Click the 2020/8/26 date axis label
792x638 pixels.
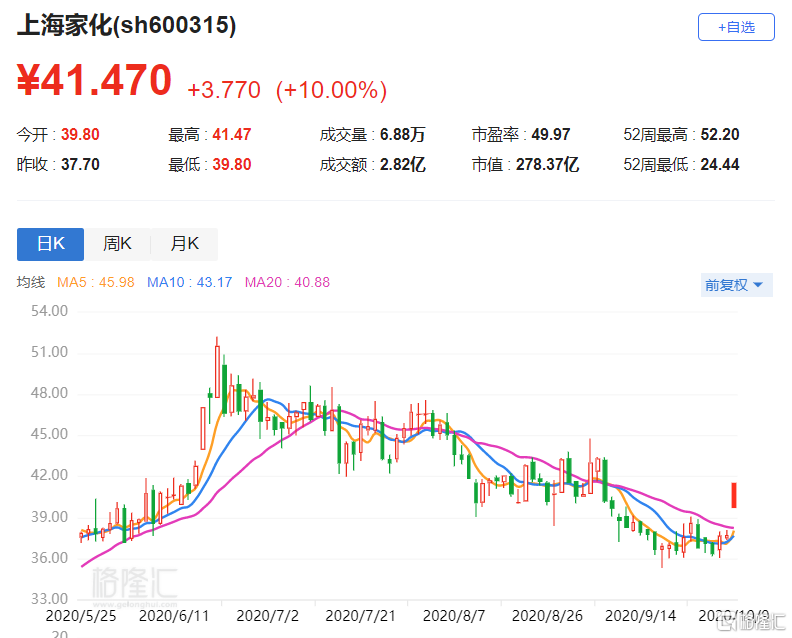[x=547, y=616]
